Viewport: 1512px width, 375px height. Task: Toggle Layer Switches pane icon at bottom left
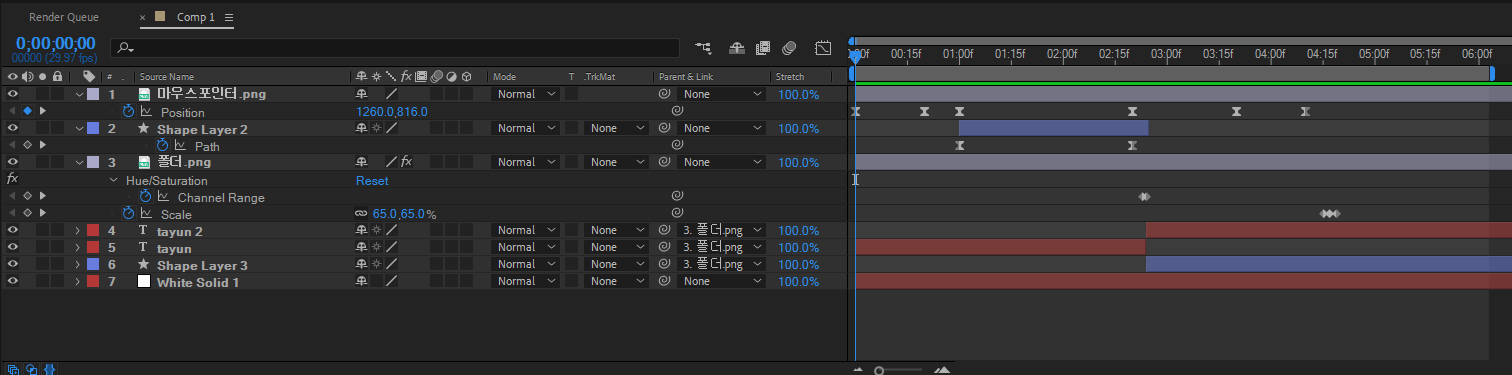click(x=13, y=368)
